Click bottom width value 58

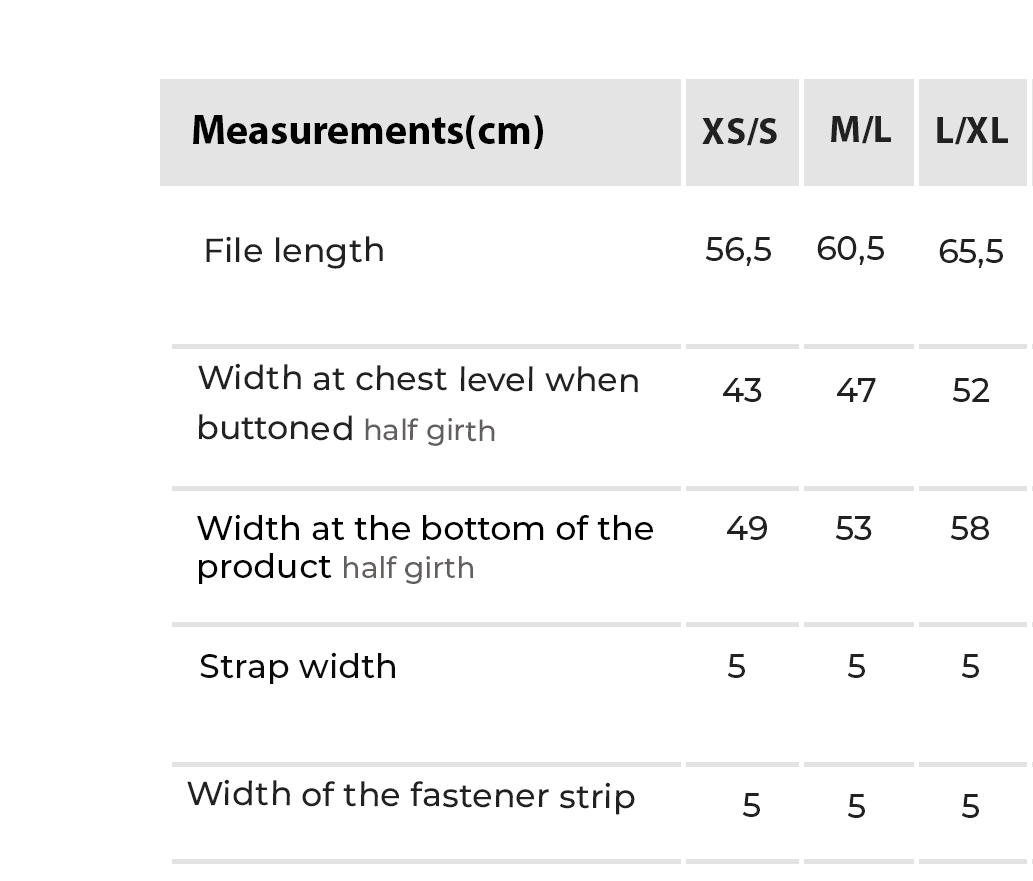coord(970,528)
